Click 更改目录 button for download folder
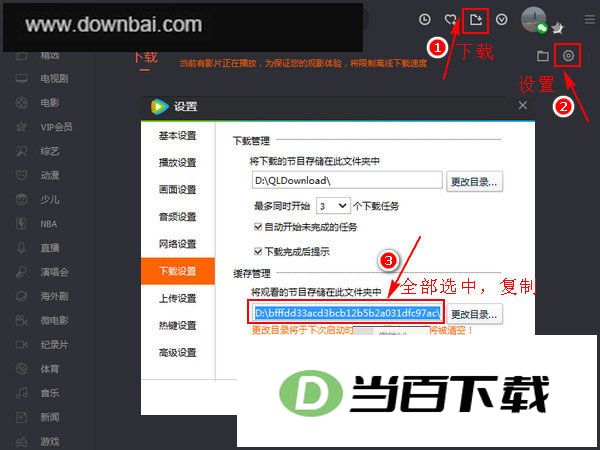This screenshot has width=600, height=450. [x=474, y=182]
